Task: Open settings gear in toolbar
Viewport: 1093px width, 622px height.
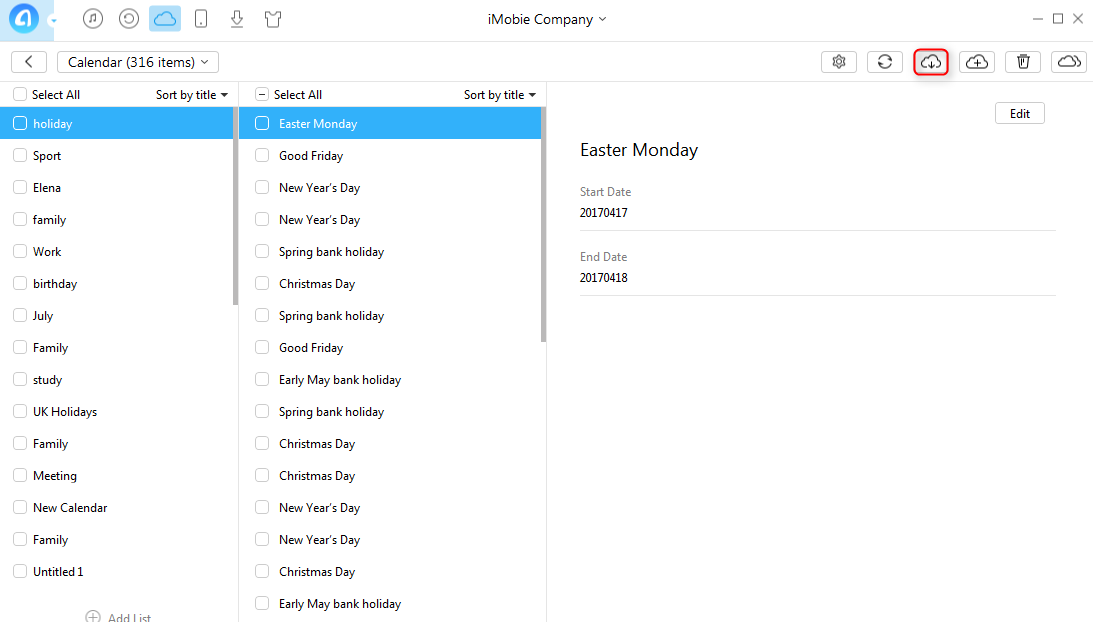Action: pyautogui.click(x=839, y=62)
